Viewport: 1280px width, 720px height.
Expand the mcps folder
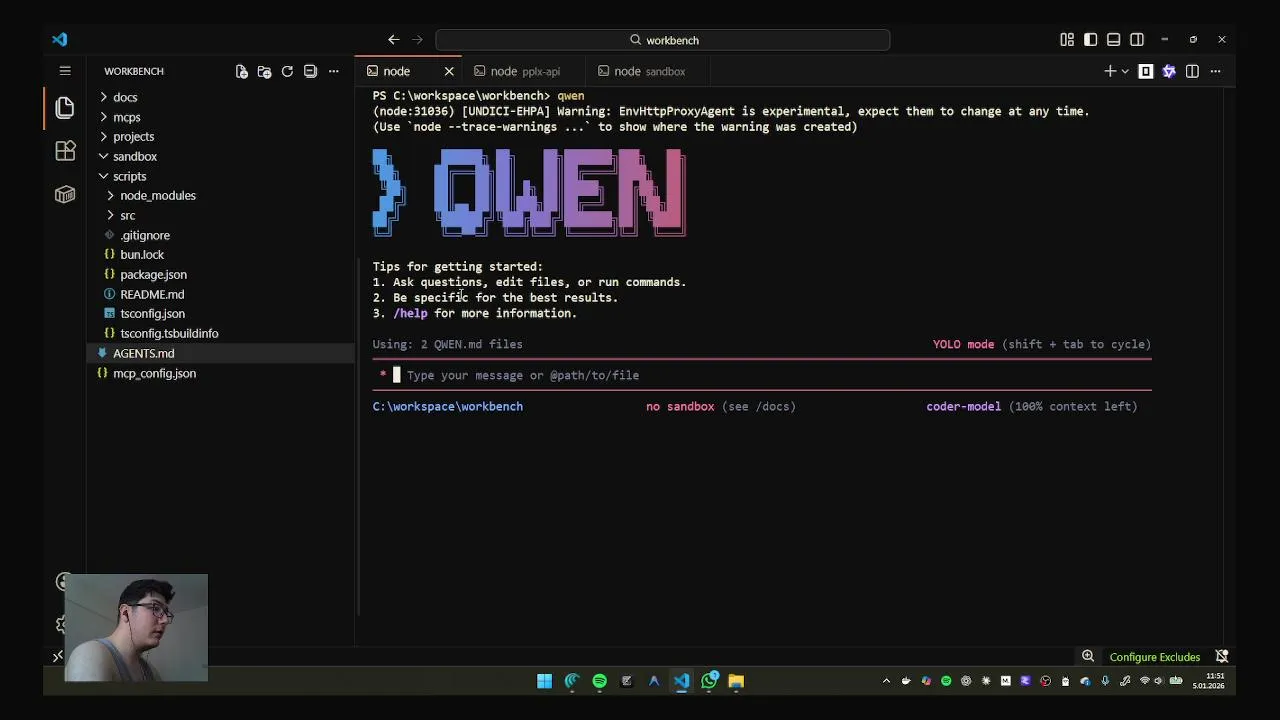click(x=127, y=117)
